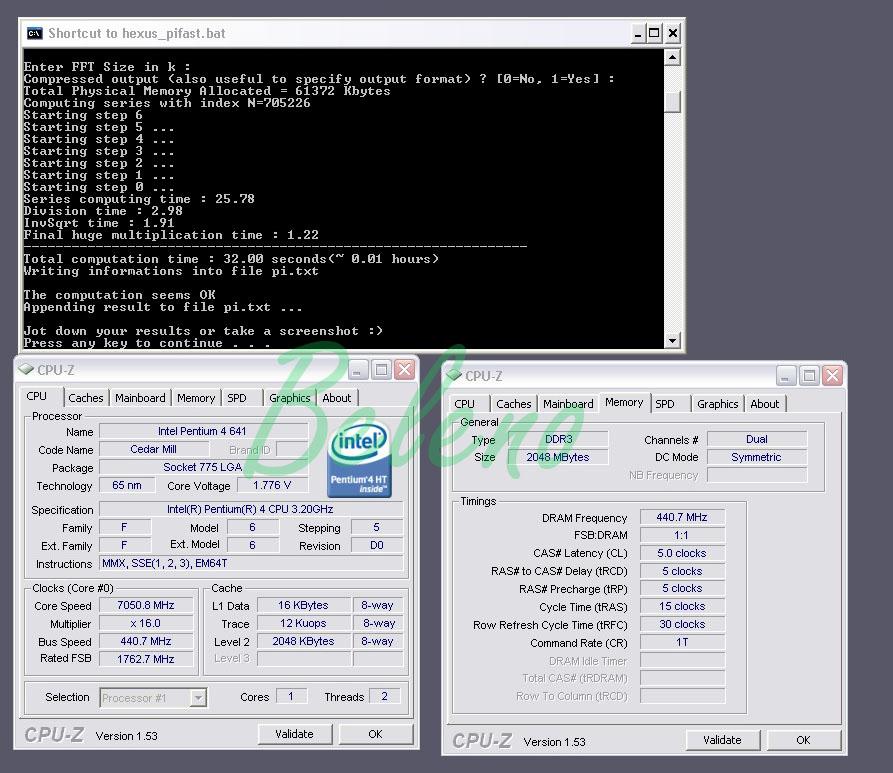
Task: Select Memory tab in right CPU-Z window
Action: point(624,402)
